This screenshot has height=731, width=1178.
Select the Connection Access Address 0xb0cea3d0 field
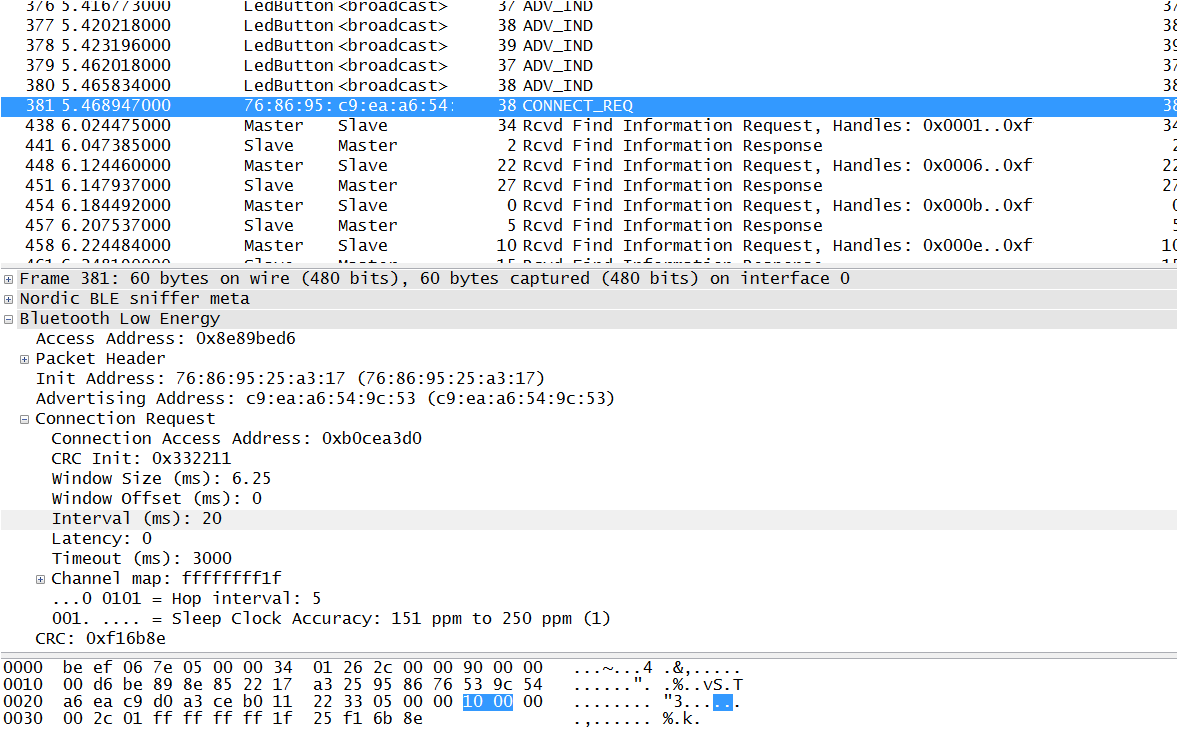pos(237,439)
